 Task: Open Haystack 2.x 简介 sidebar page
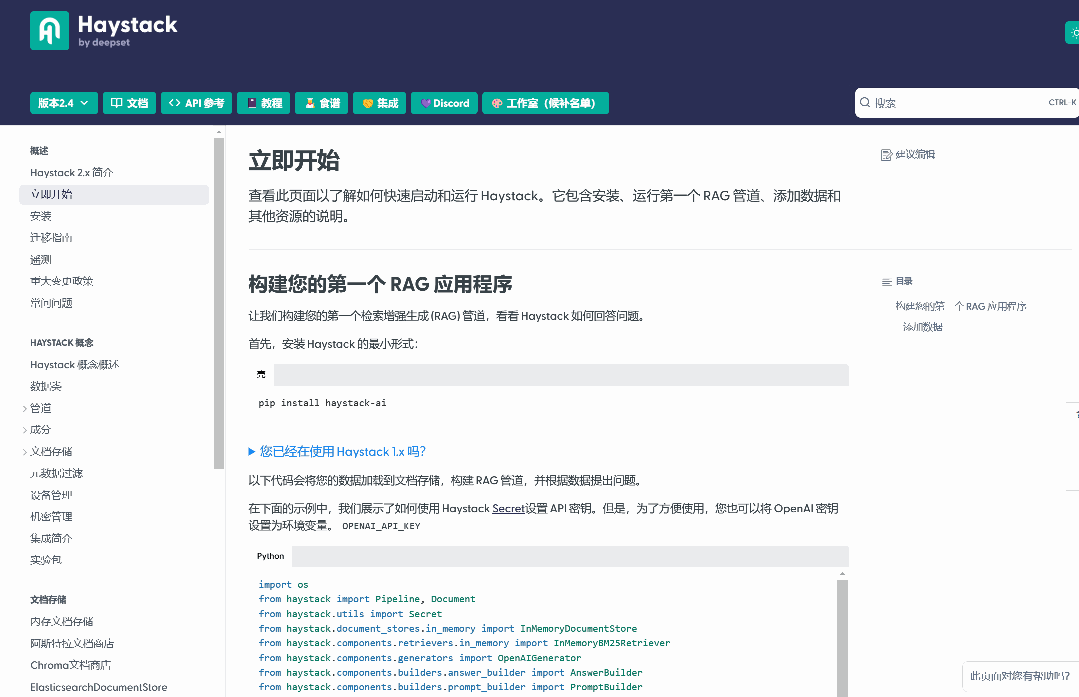pos(72,173)
